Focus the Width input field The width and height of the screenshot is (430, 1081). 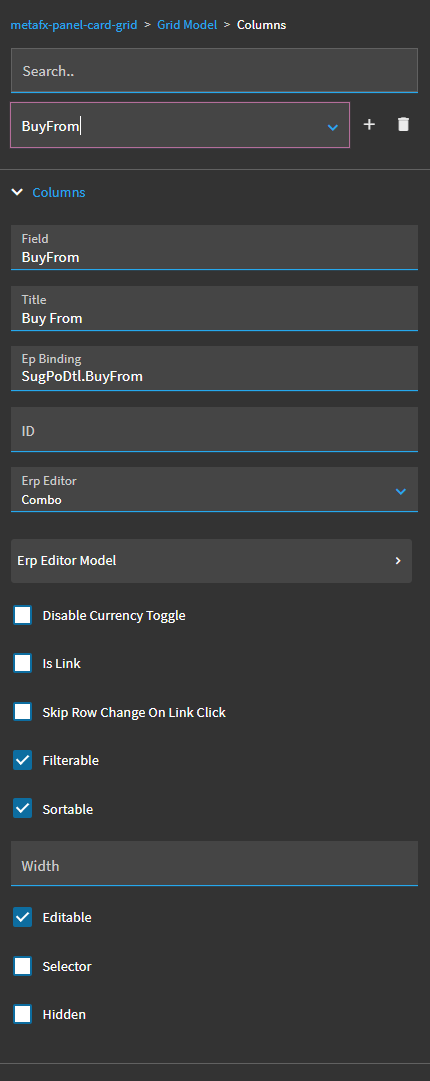214,863
